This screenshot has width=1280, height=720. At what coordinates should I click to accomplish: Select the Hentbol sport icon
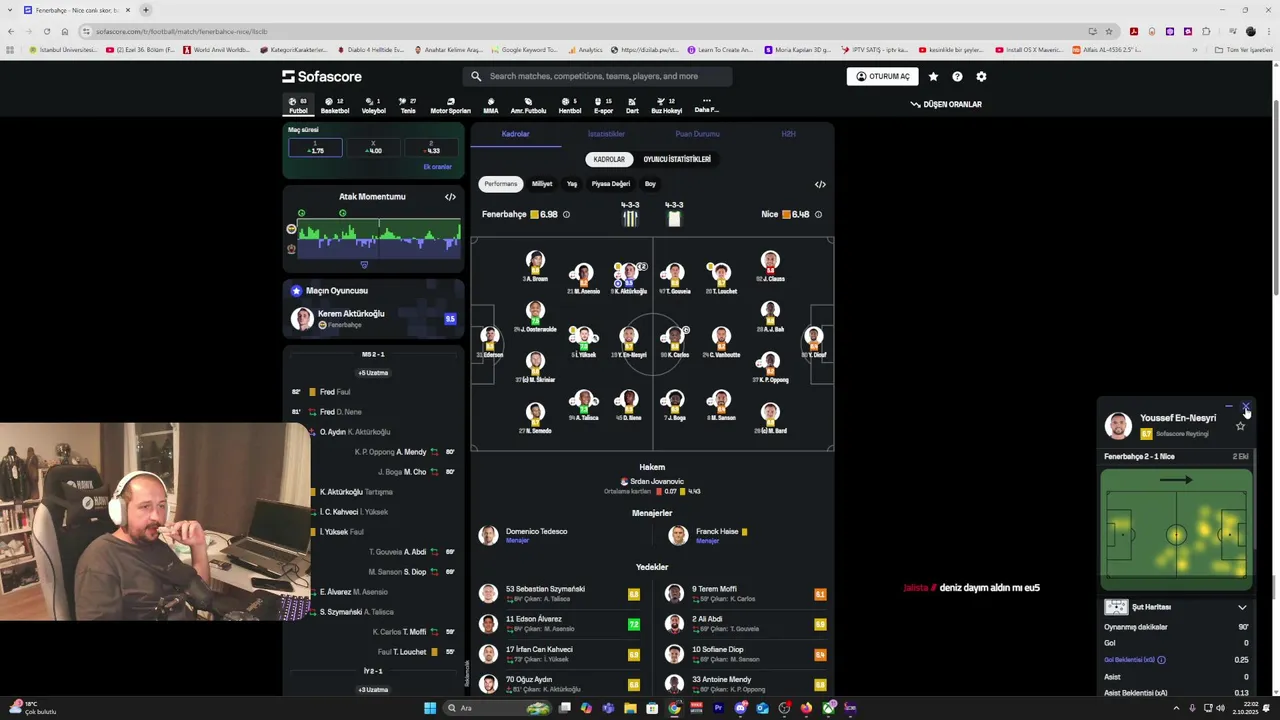[569, 105]
